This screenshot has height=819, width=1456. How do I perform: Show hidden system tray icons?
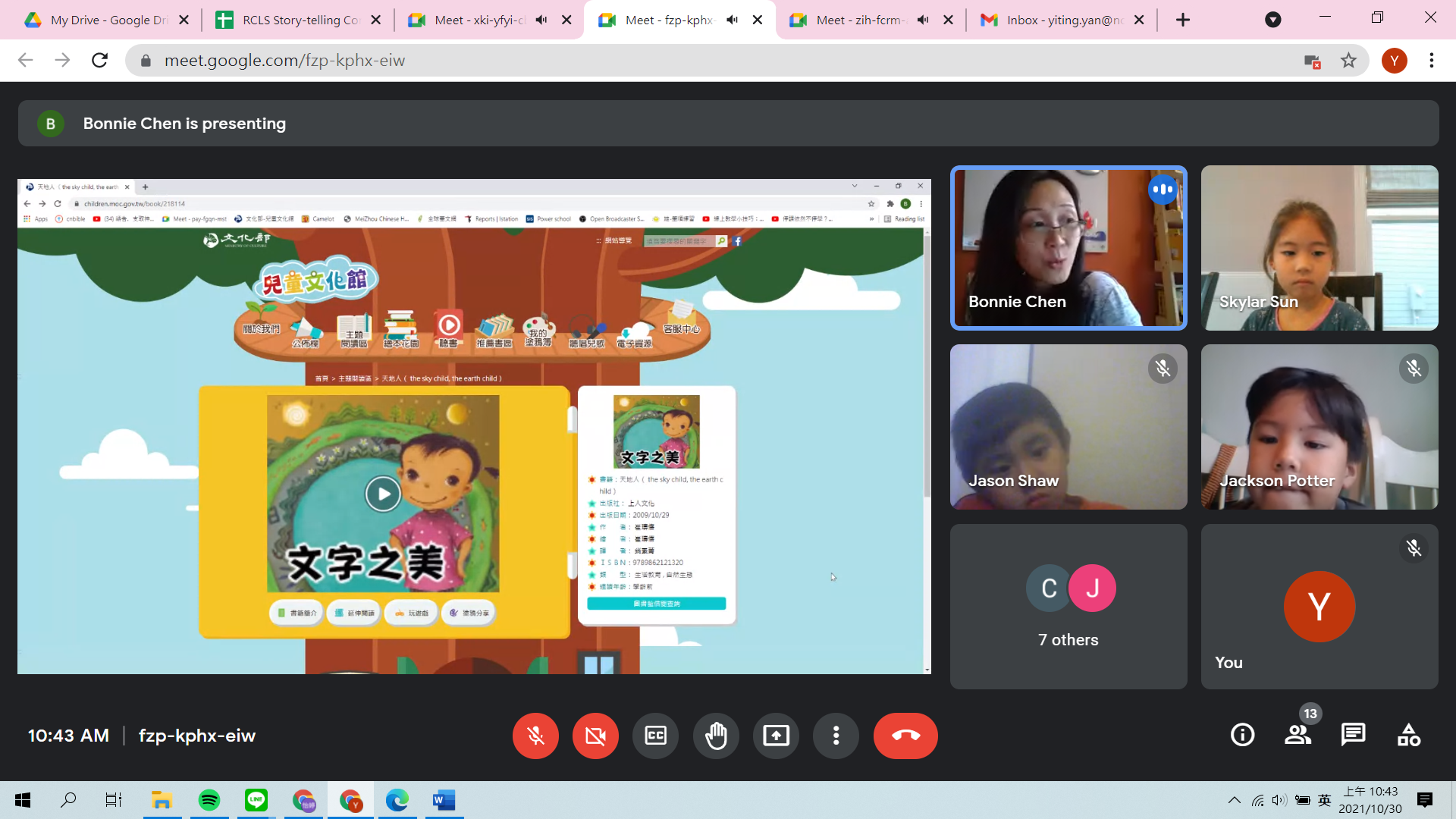[1234, 800]
